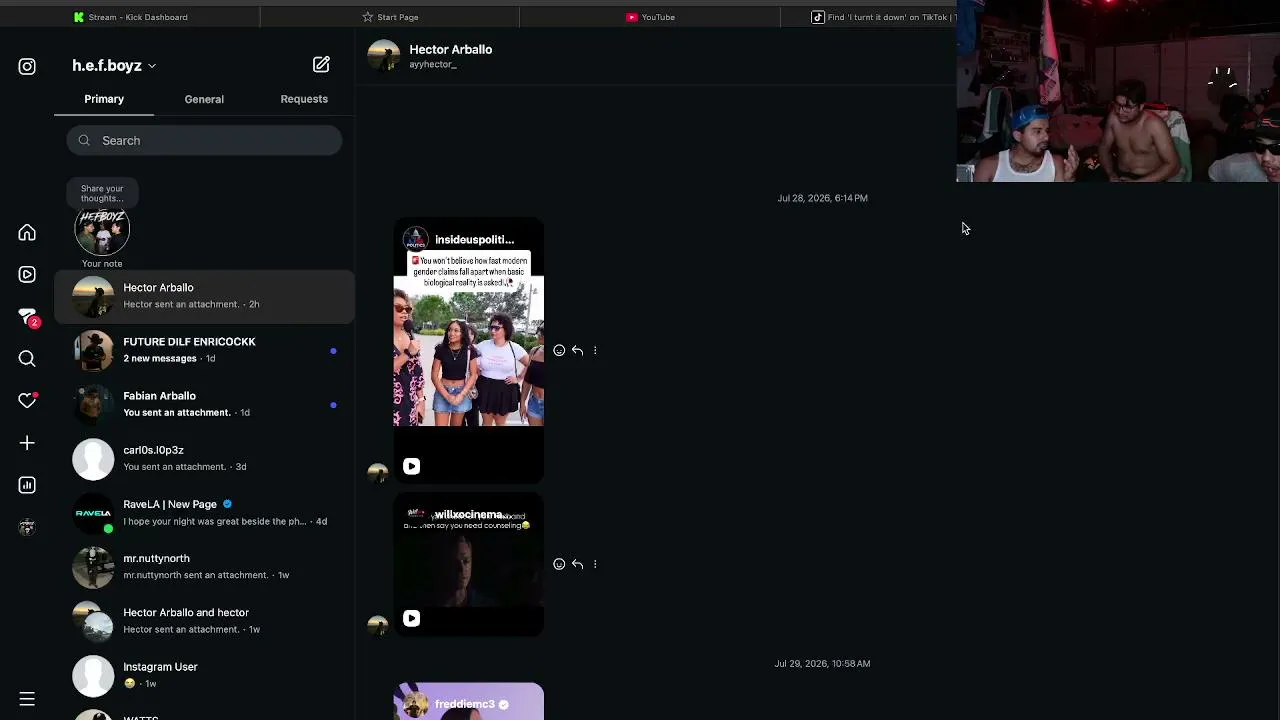
Task: Open the More hamburger menu
Action: pos(27,699)
